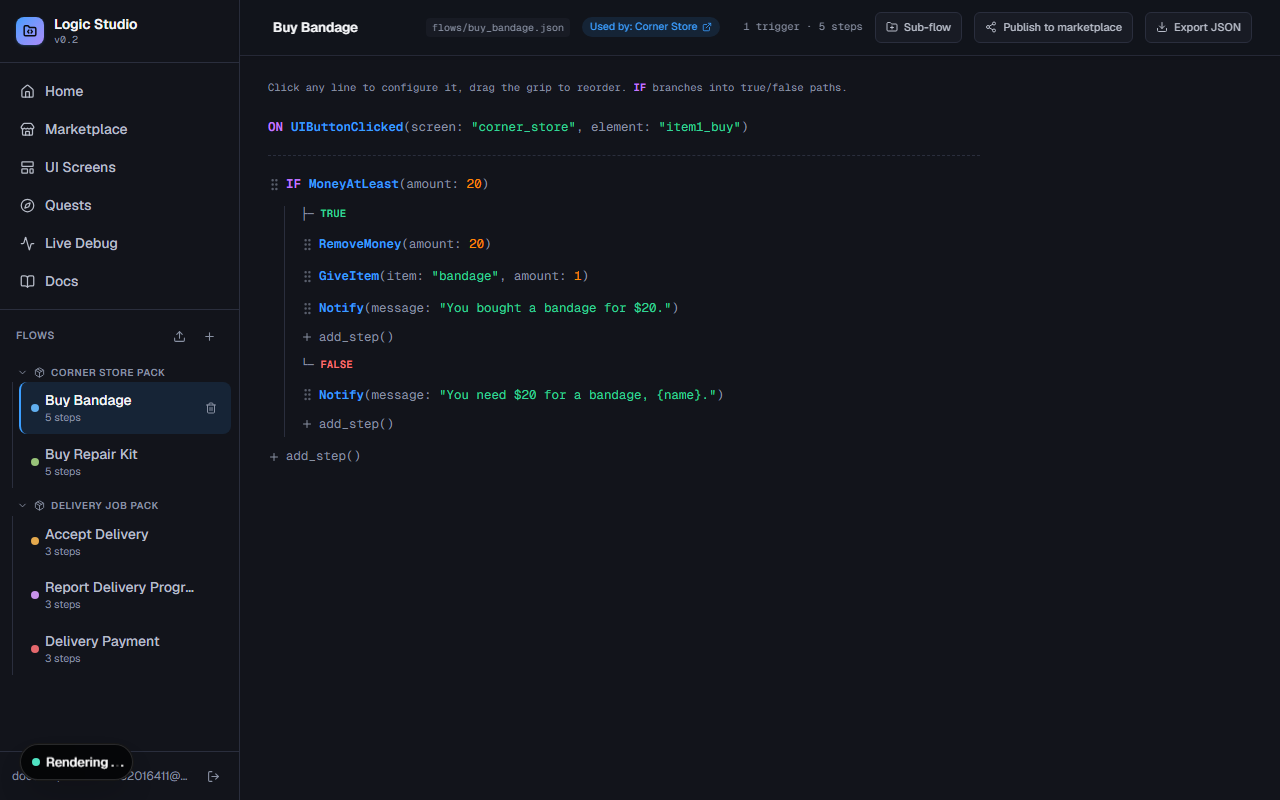Click the grip handle of RemoveMoney step
Image resolution: width=1280 pixels, height=800 pixels.
[307, 244]
